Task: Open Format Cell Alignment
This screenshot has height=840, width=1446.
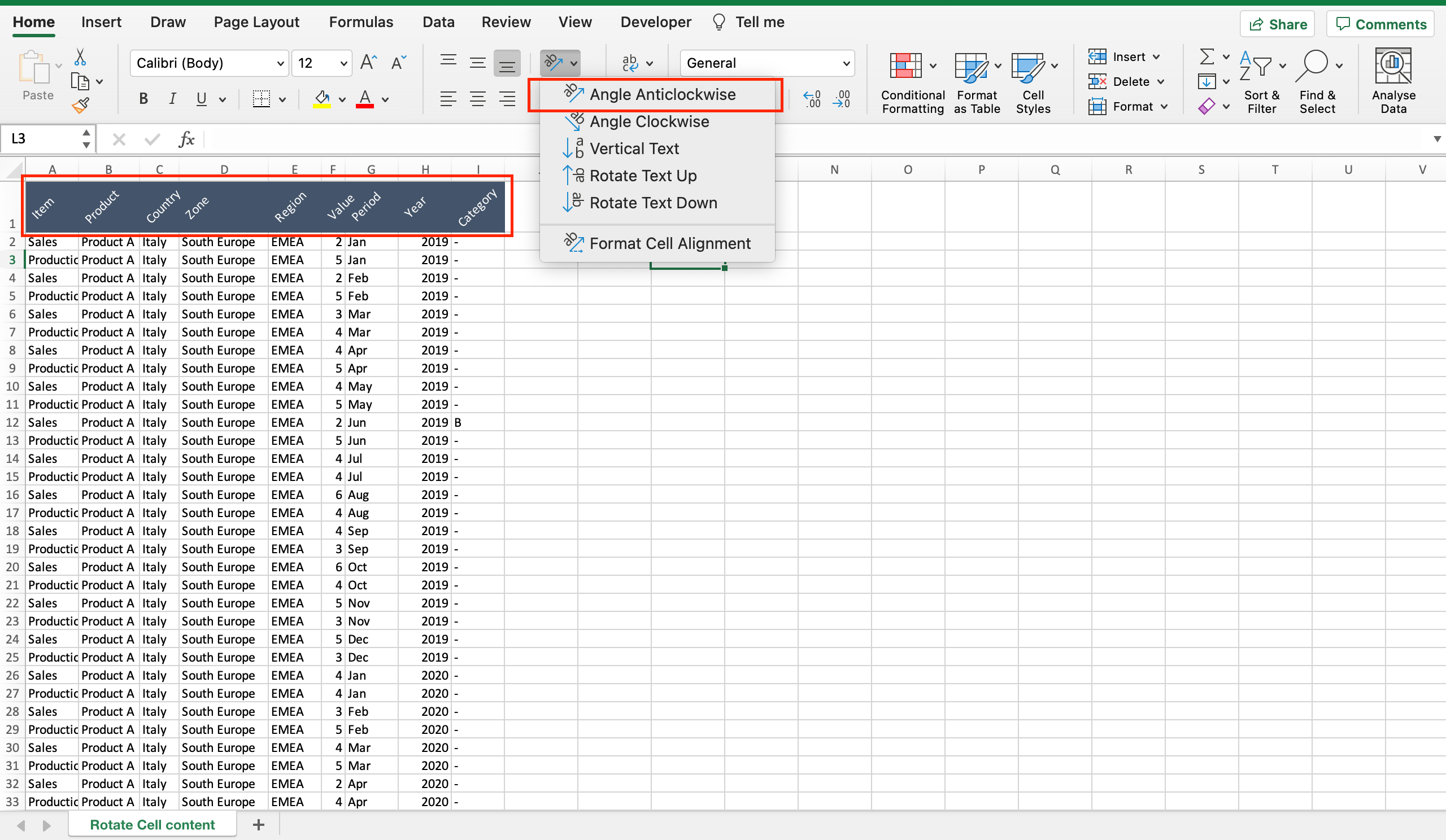Action: click(670, 243)
